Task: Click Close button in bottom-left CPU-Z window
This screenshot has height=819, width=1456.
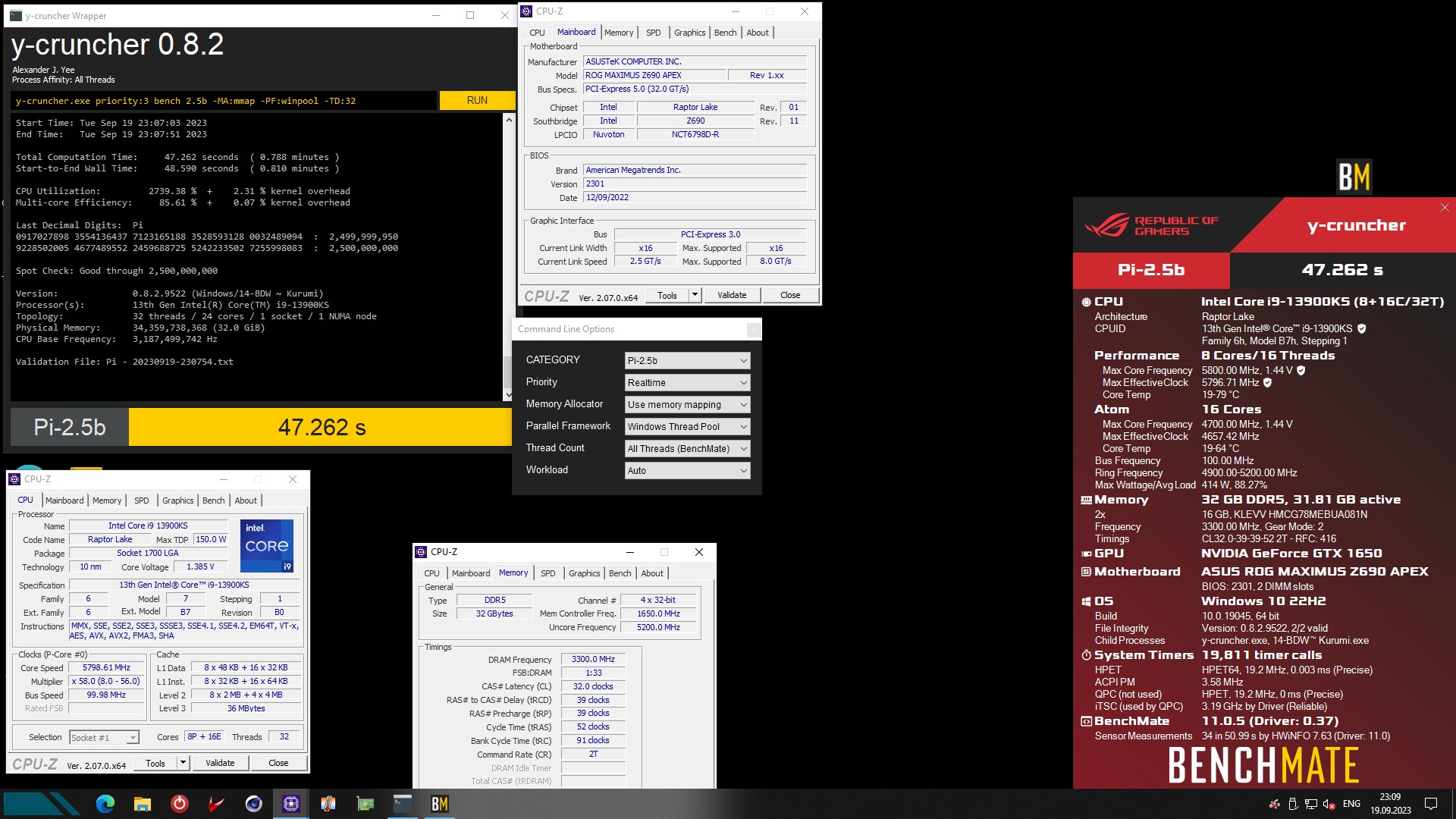Action: tap(278, 764)
